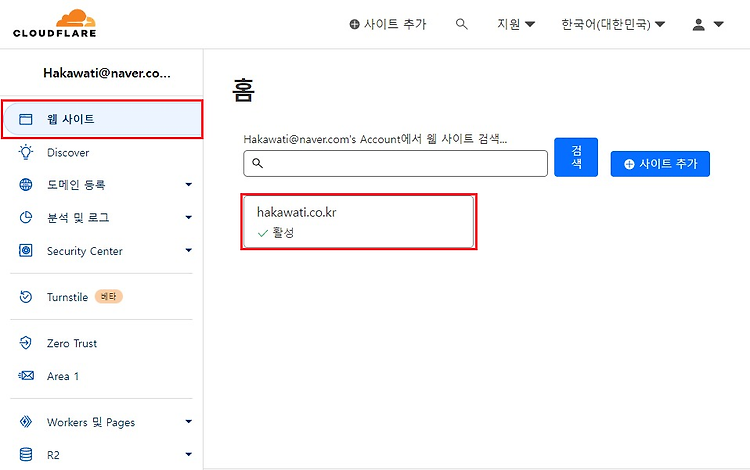750x470 pixels.
Task: Click the R2 database icon
Action: (x=25, y=455)
